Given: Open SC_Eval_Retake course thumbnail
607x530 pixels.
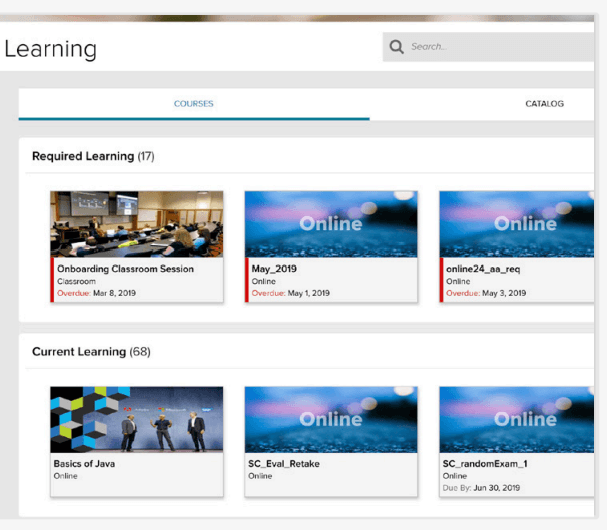Looking at the screenshot, I should 331,420.
